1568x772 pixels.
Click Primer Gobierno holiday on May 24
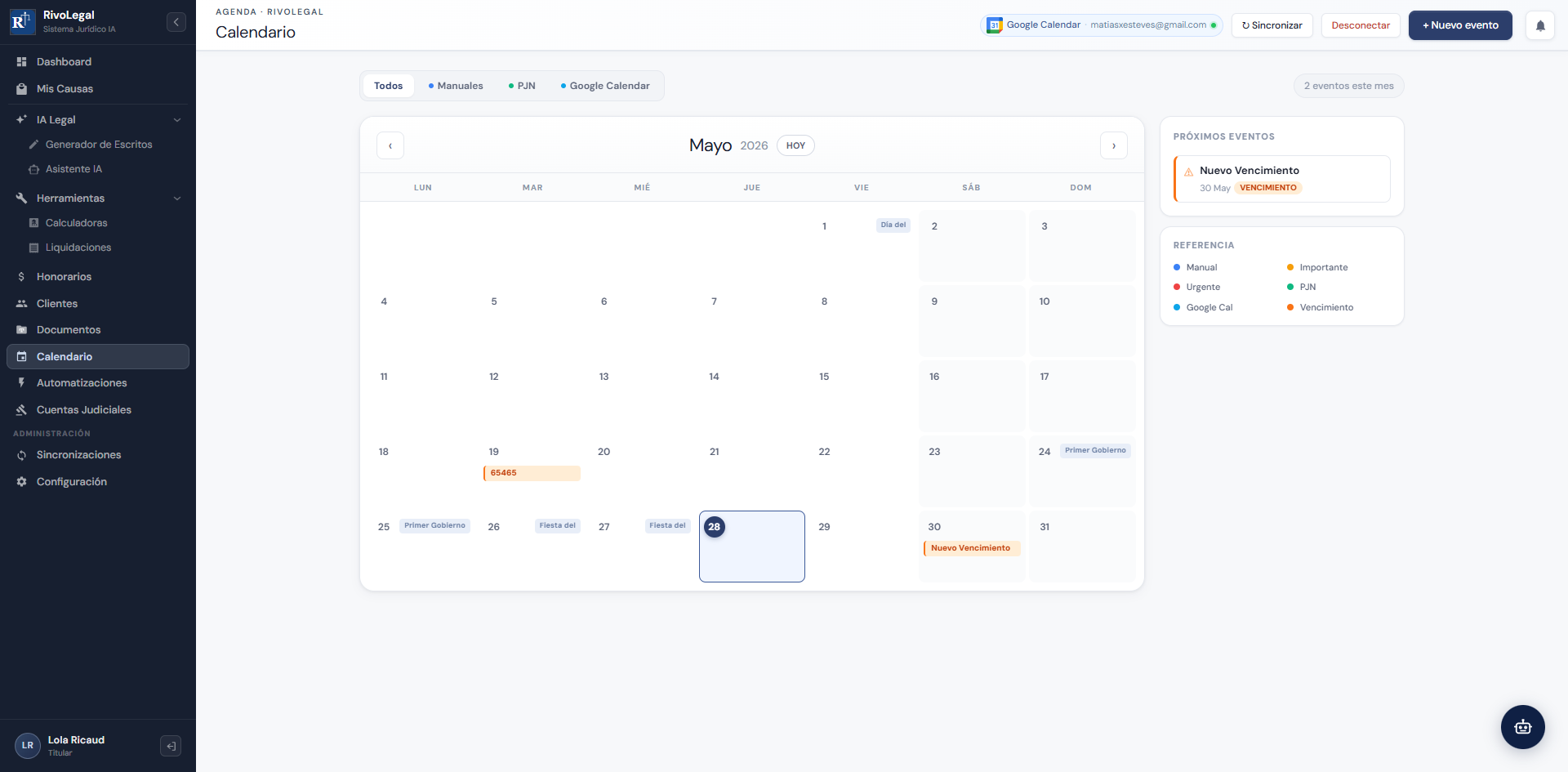point(1095,451)
